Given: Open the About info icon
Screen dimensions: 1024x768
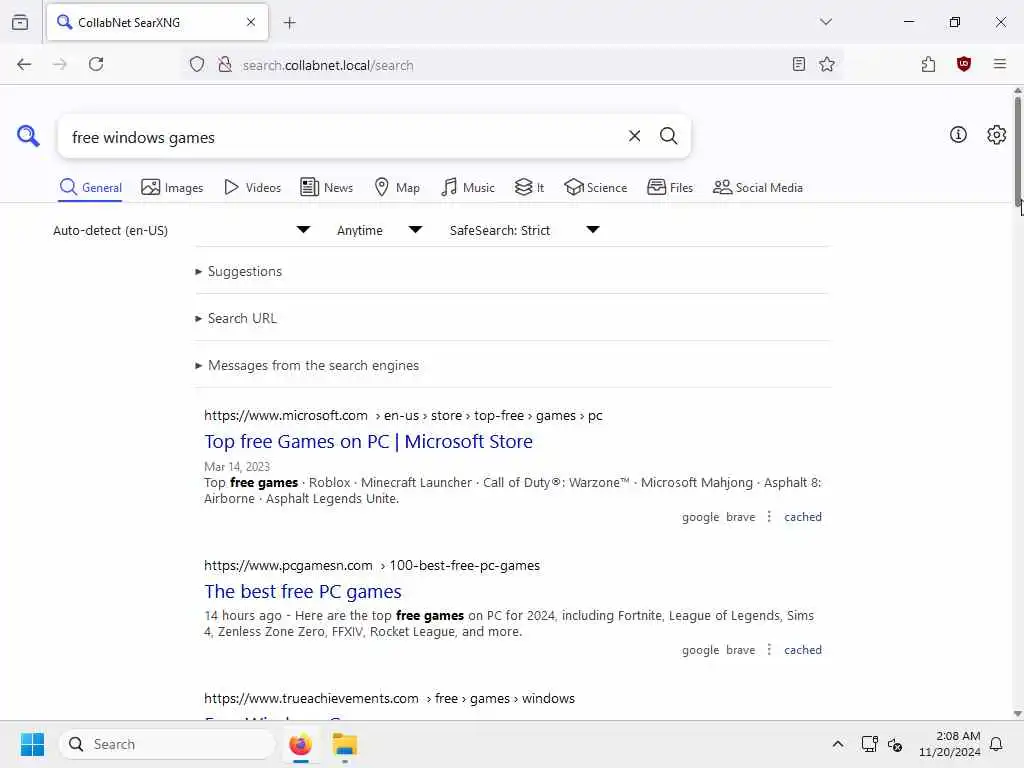Looking at the screenshot, I should click(x=958, y=135).
